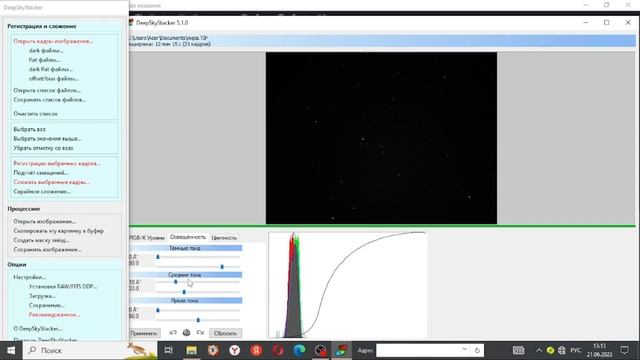Click Сохранить изображение link
This screenshot has width=640, height=360.
47,250
